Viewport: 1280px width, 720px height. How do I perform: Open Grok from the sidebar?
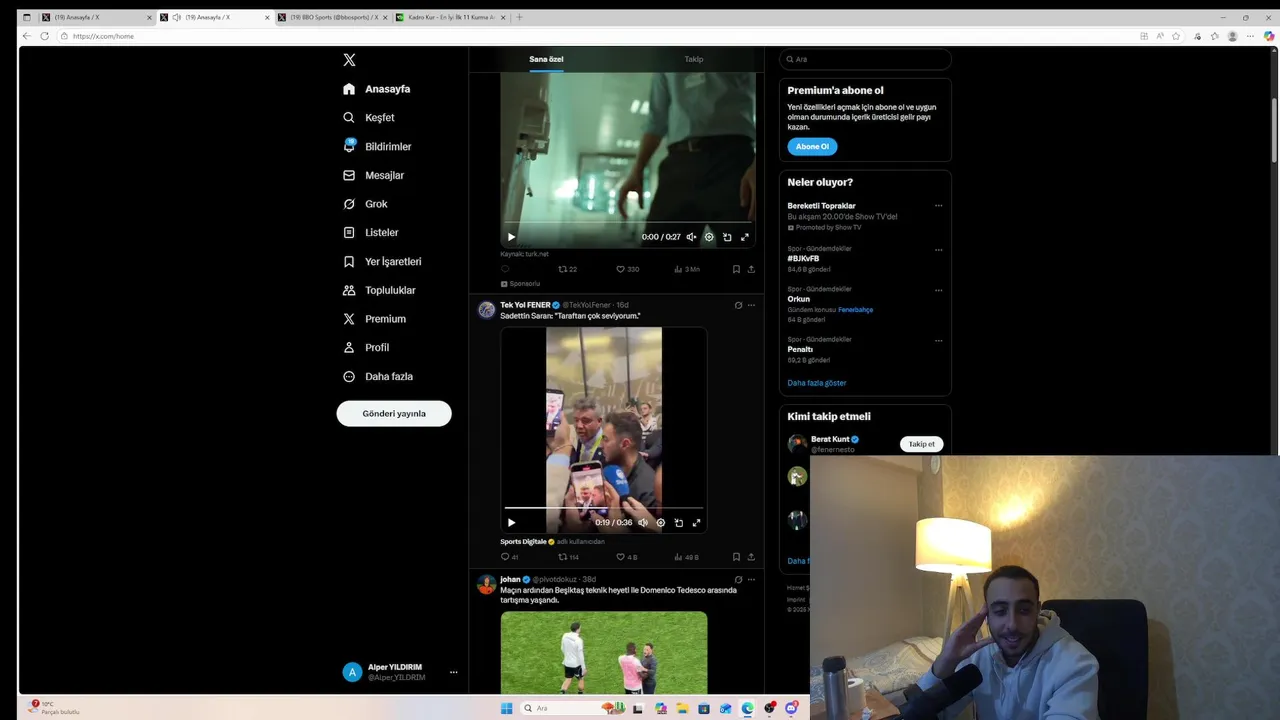tap(365, 204)
